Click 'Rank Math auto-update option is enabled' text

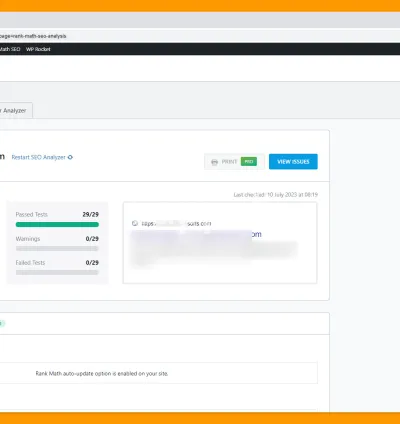coord(102,374)
